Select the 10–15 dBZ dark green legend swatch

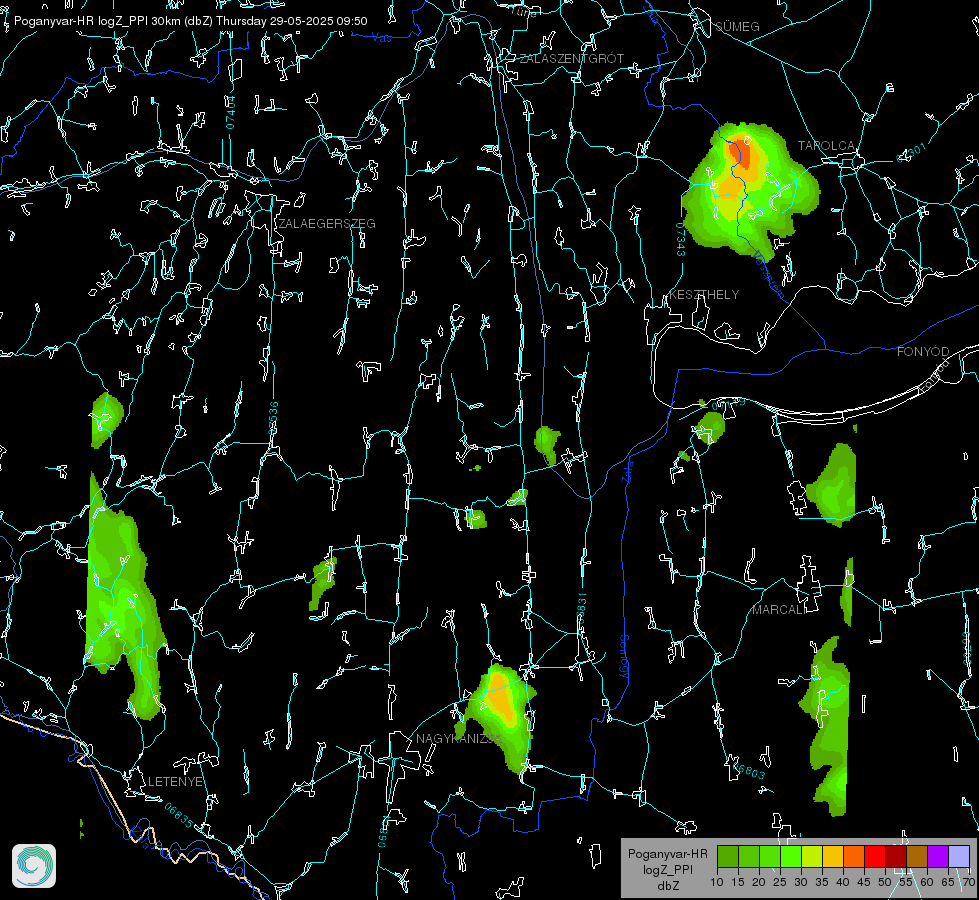pyautogui.click(x=728, y=856)
